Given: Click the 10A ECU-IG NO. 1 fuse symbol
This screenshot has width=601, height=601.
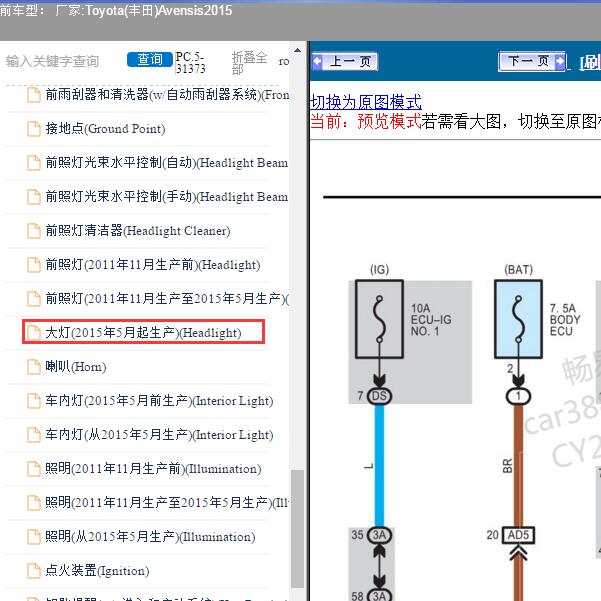Looking at the screenshot, I should (379, 319).
